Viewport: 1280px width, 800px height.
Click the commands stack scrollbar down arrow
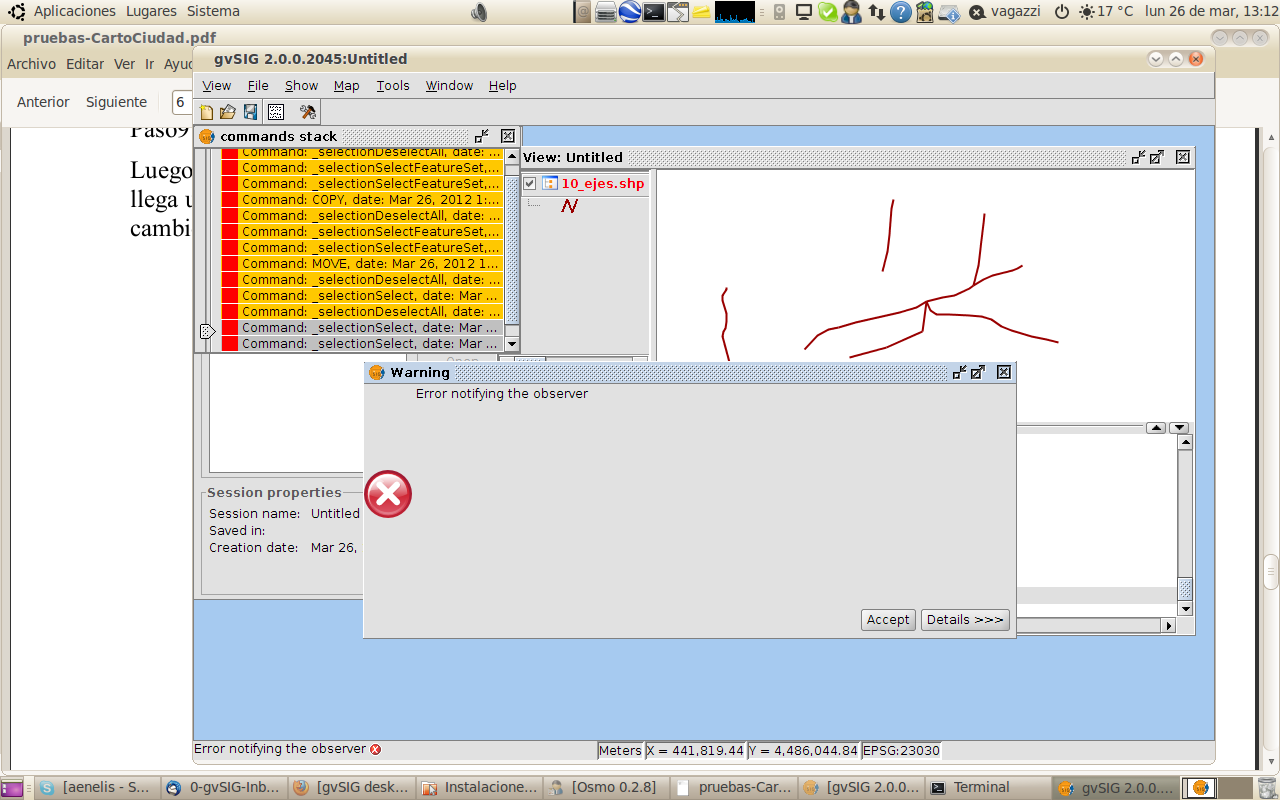click(x=512, y=343)
